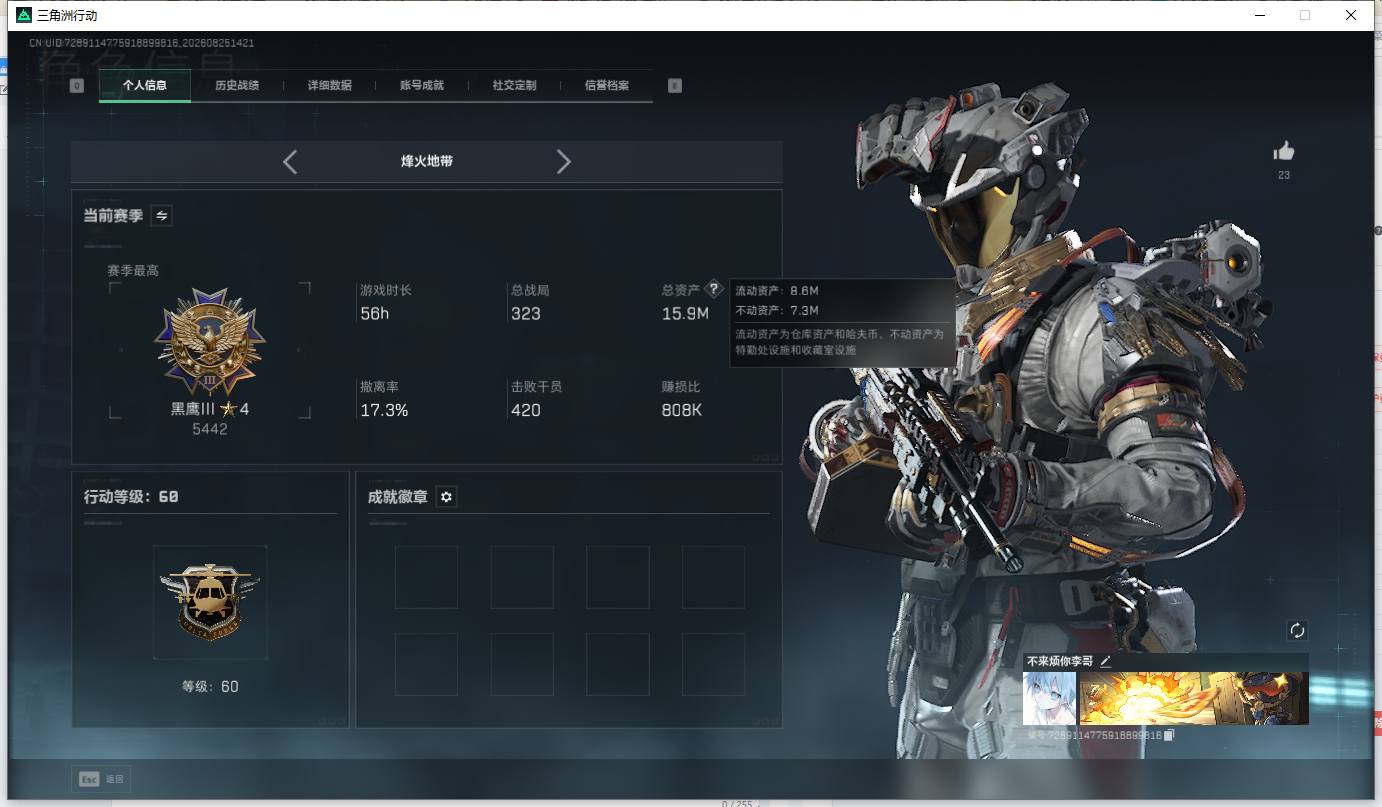Give a thumbs-up like to this profile
Image resolution: width=1382 pixels, height=807 pixels.
pos(1284,151)
